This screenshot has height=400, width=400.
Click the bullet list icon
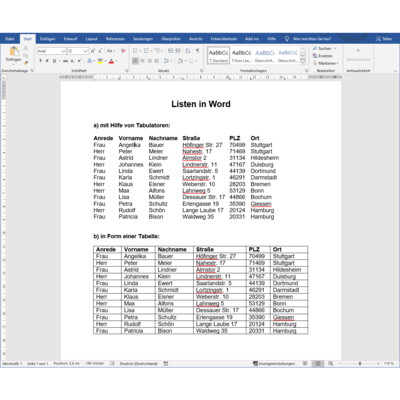tap(135, 51)
